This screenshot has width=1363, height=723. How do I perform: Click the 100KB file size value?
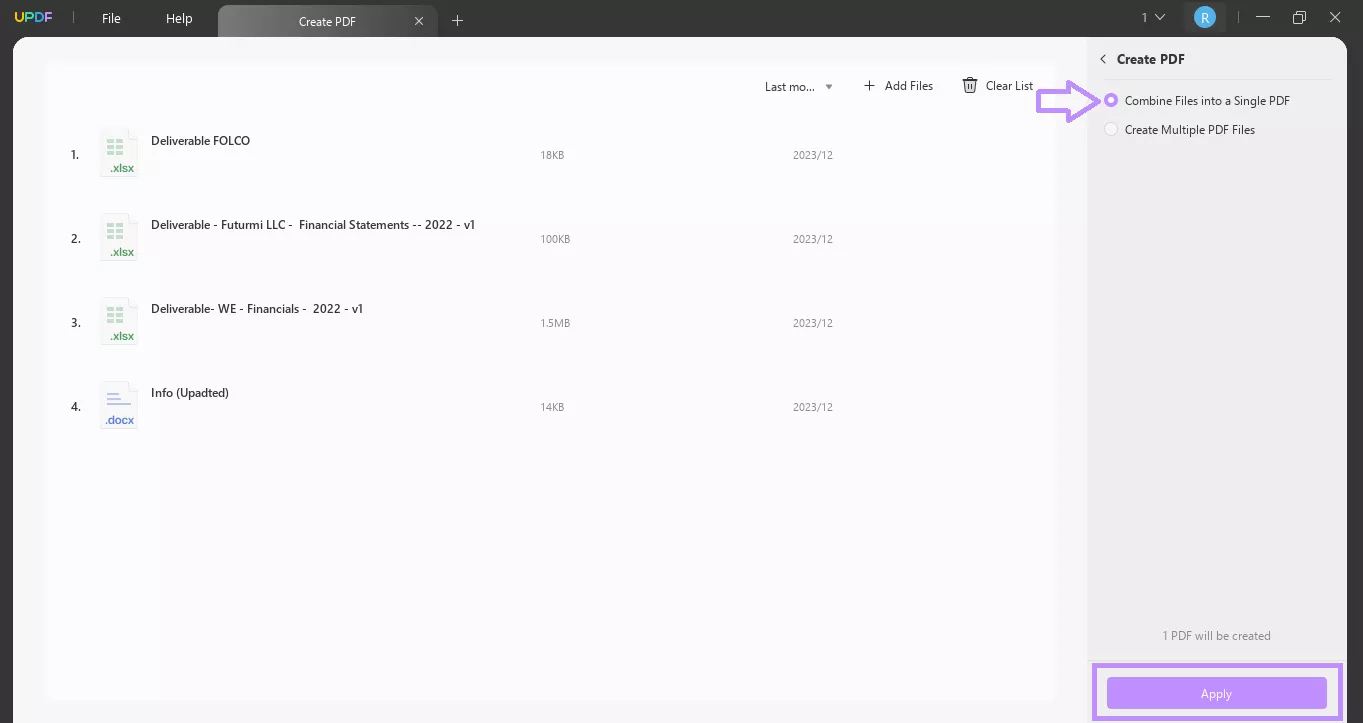tap(555, 240)
